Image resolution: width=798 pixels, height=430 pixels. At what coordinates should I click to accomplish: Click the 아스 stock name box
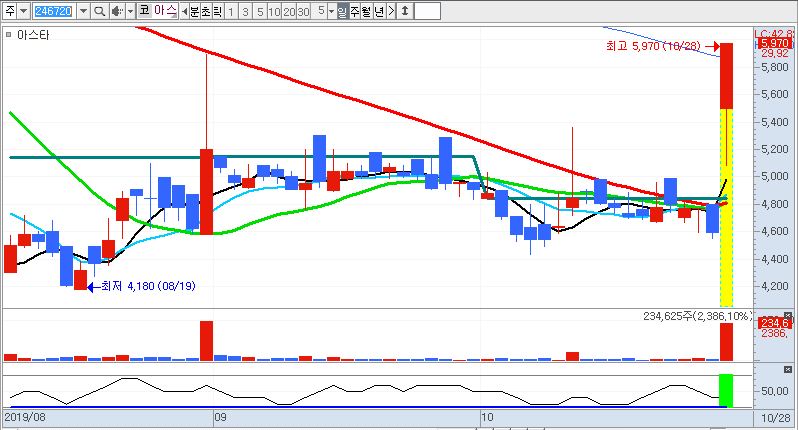point(165,11)
